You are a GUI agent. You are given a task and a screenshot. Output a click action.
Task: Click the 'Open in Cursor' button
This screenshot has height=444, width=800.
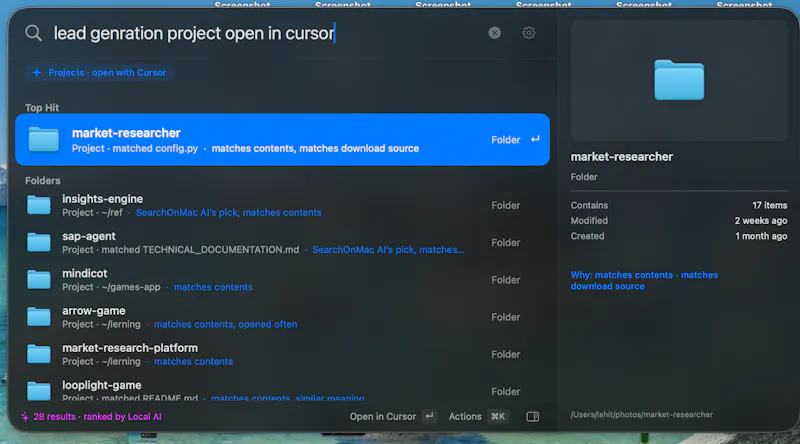(383, 416)
